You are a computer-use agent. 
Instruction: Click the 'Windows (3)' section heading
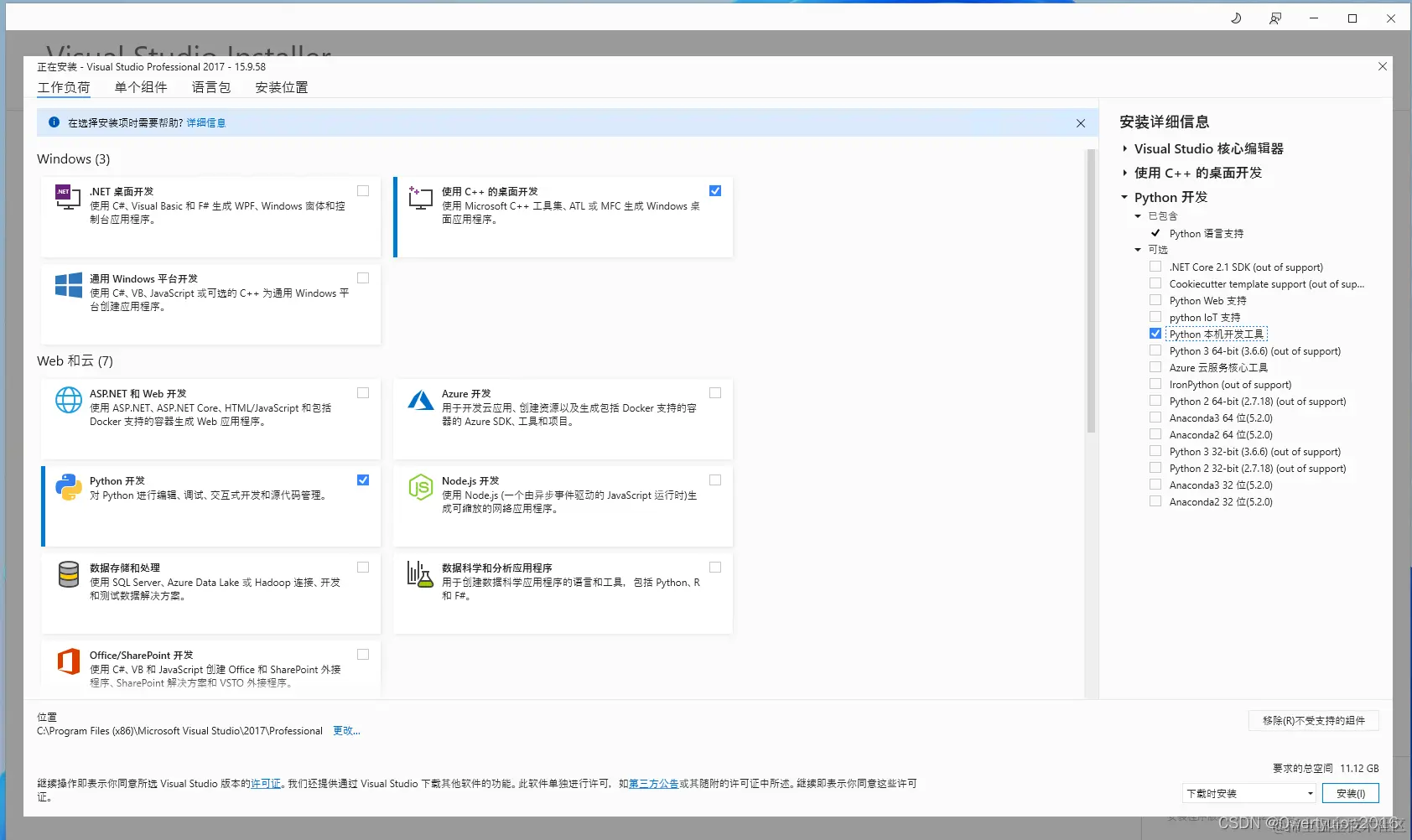[74, 159]
